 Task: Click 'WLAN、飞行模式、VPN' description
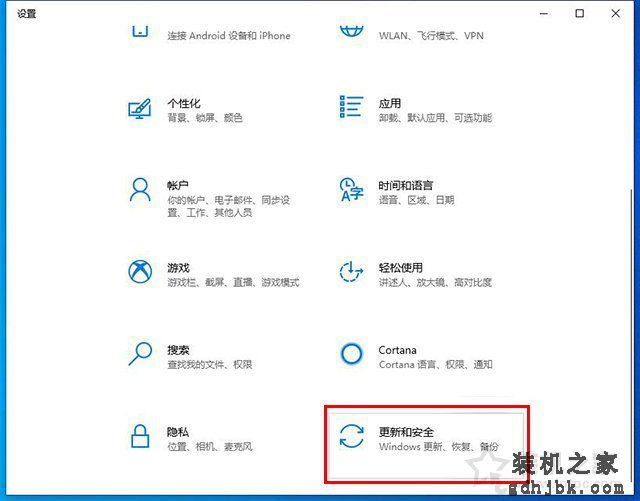[431, 36]
